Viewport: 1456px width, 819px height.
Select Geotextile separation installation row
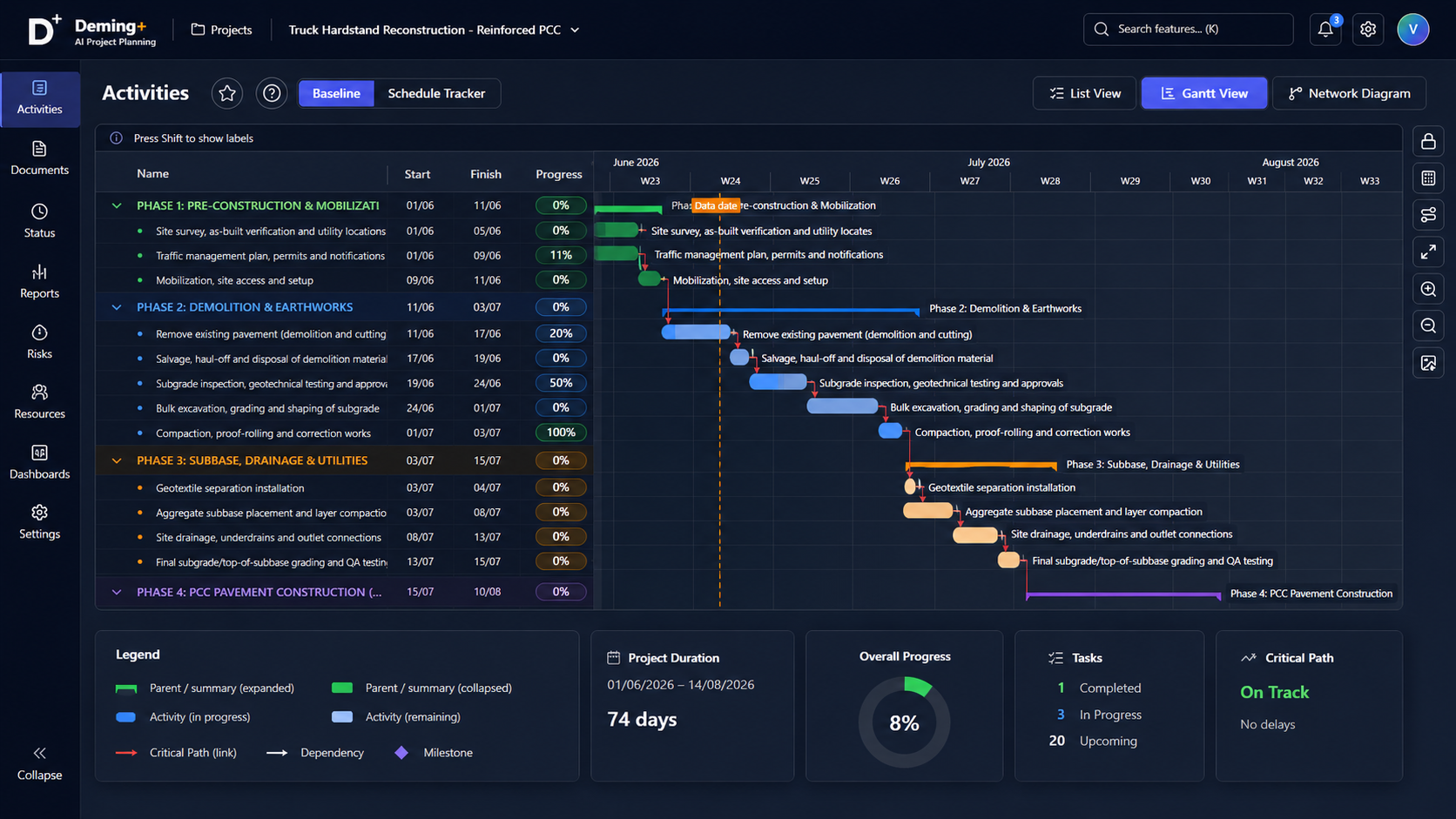[344, 488]
